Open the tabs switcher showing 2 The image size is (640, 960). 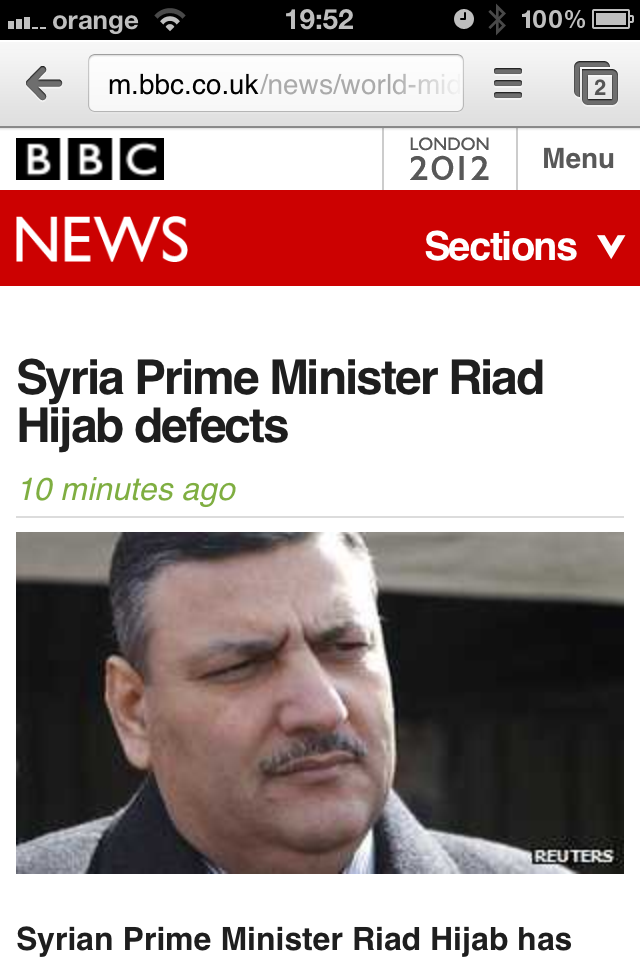click(x=596, y=83)
